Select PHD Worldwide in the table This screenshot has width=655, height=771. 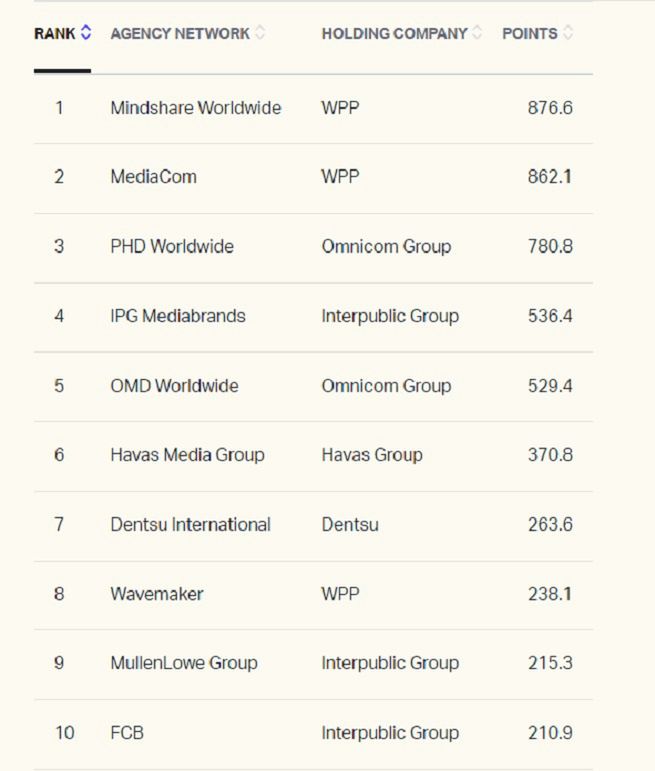[x=172, y=246]
